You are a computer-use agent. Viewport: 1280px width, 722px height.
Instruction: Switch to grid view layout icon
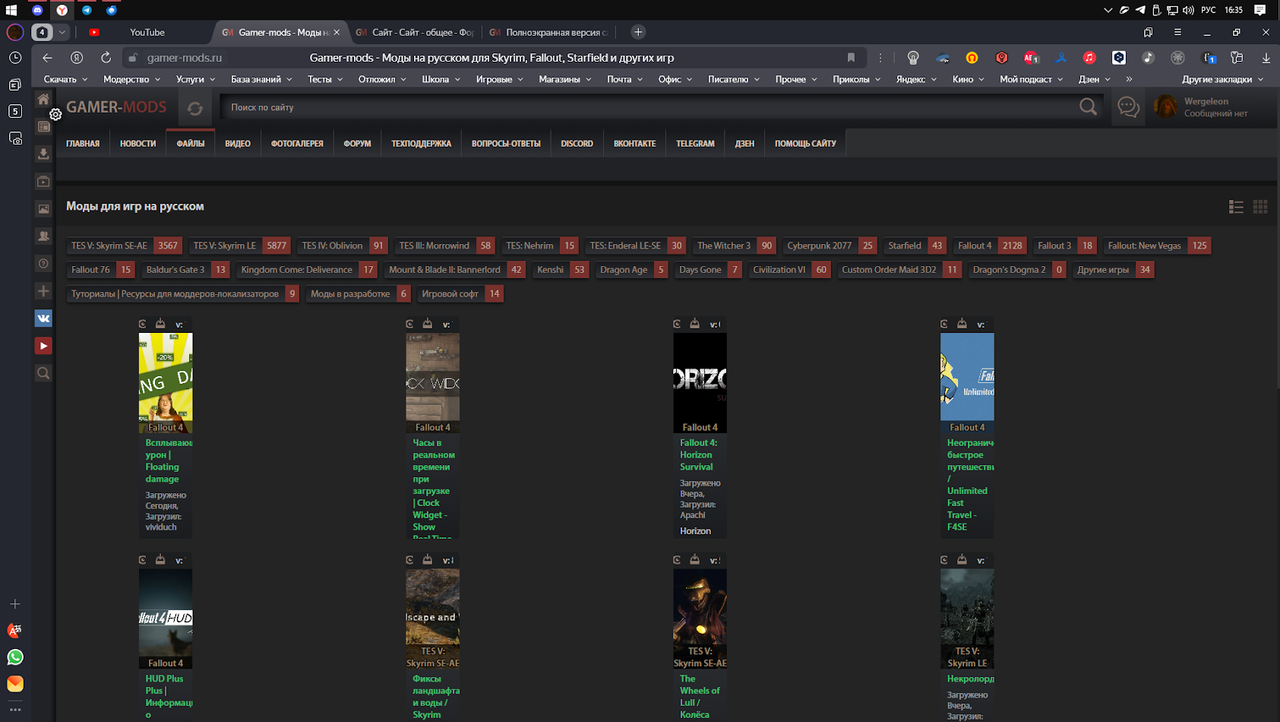tap(1260, 207)
